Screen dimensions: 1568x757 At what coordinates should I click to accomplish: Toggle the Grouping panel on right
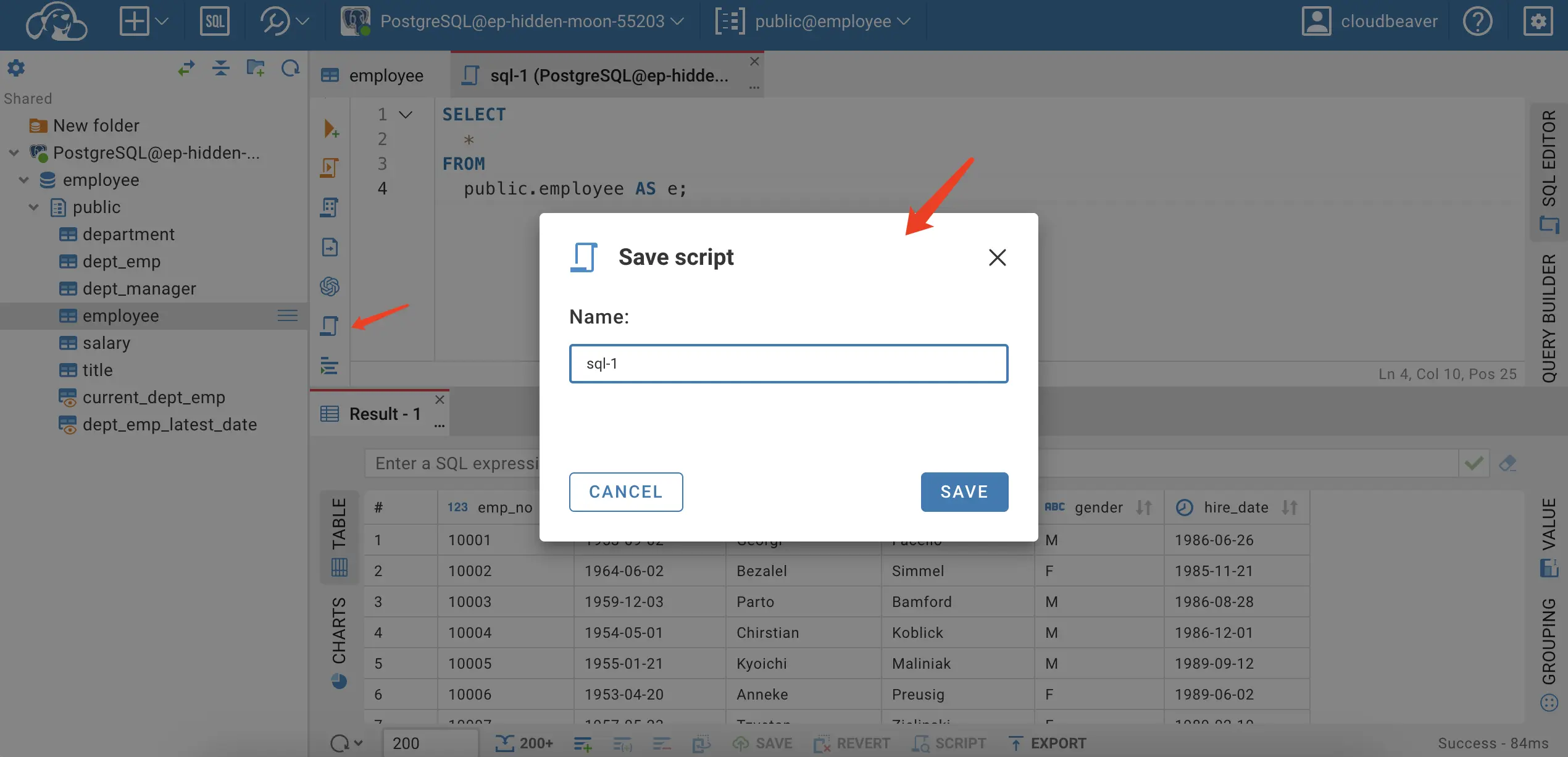(x=1549, y=646)
